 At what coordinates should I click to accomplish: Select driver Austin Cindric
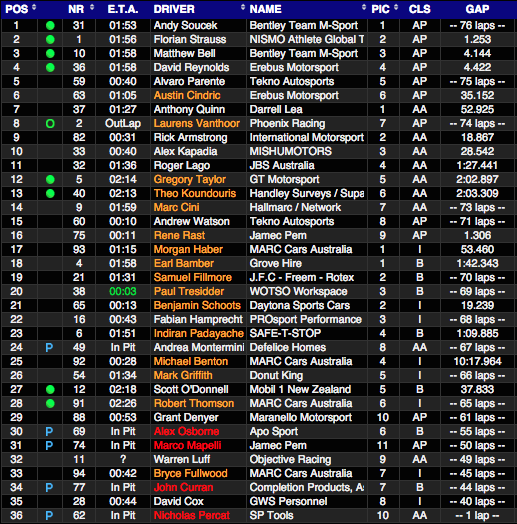tap(187, 96)
